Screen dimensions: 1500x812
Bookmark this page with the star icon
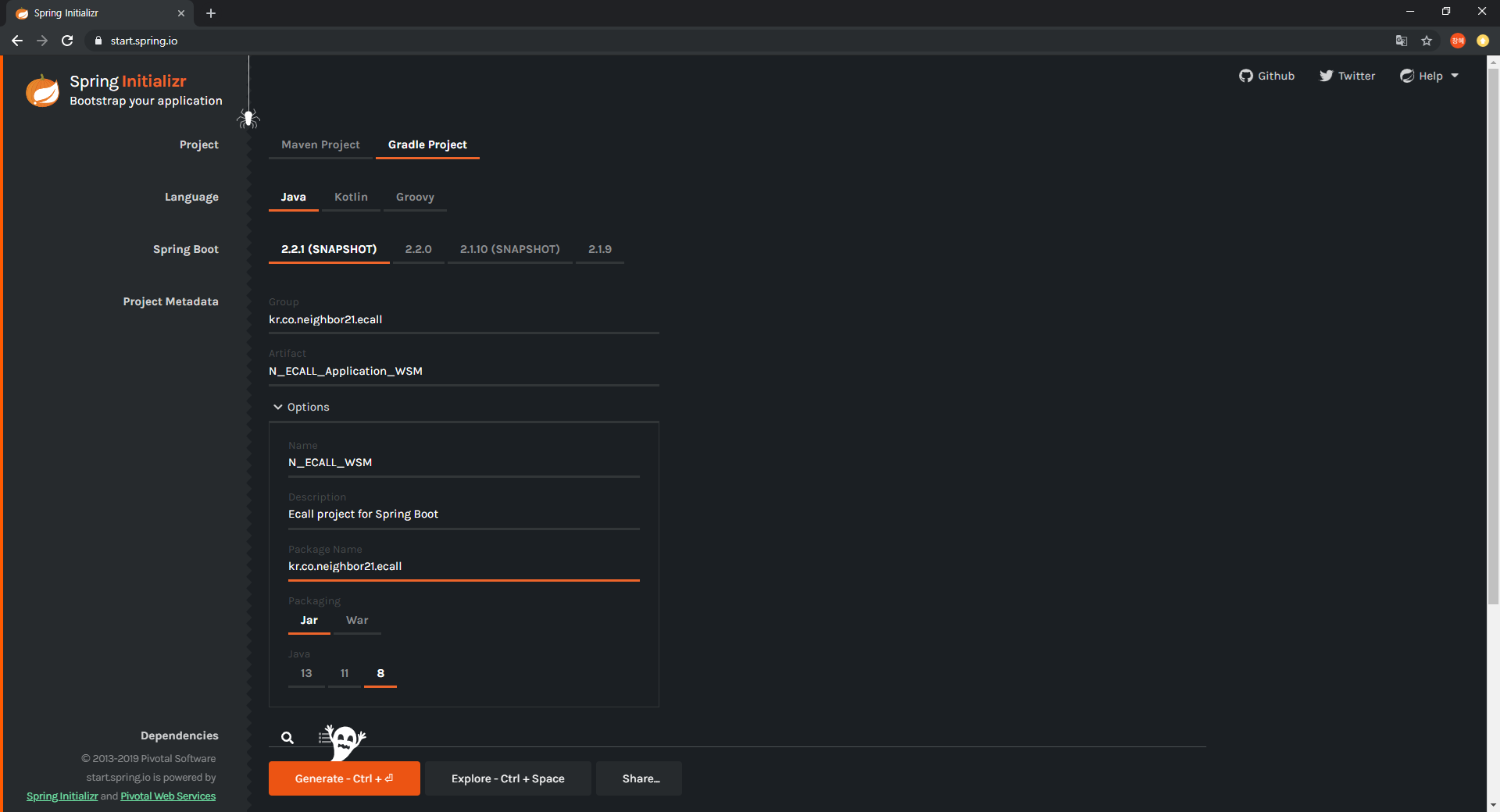coord(1427,41)
